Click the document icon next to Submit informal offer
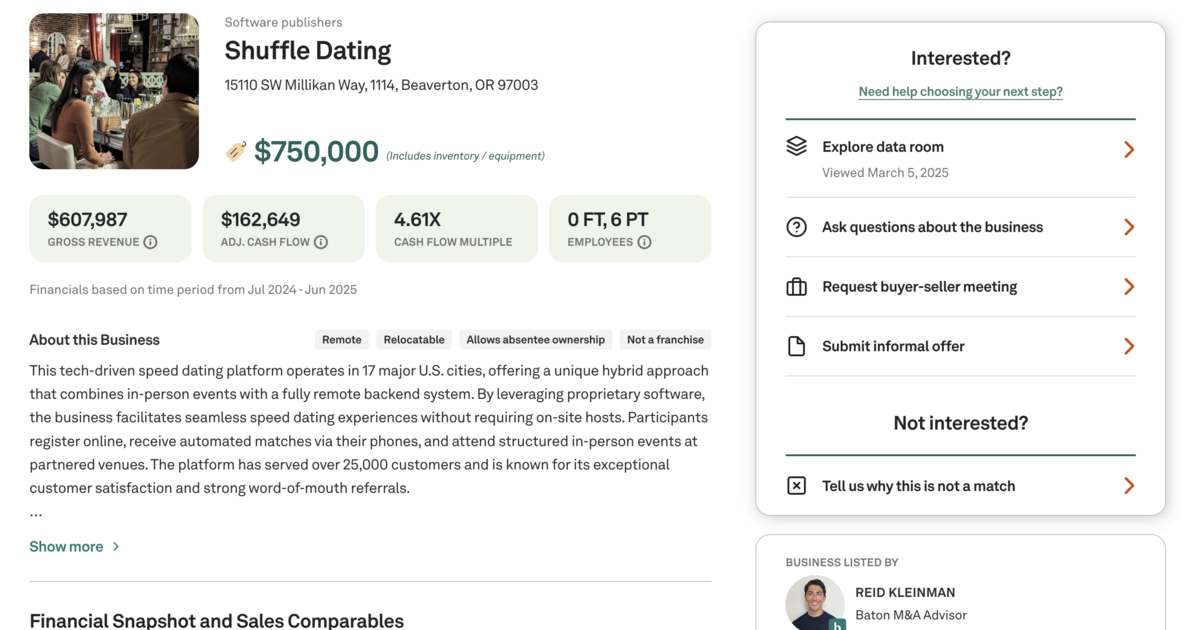 click(x=796, y=346)
